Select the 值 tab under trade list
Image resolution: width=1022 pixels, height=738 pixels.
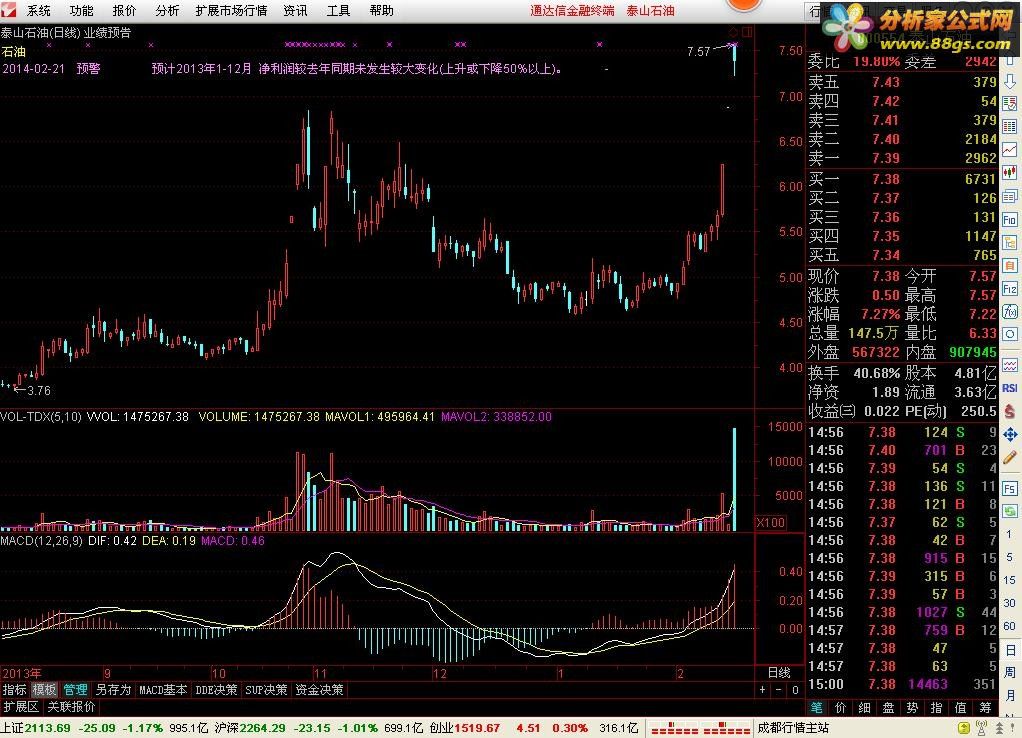[x=960, y=708]
